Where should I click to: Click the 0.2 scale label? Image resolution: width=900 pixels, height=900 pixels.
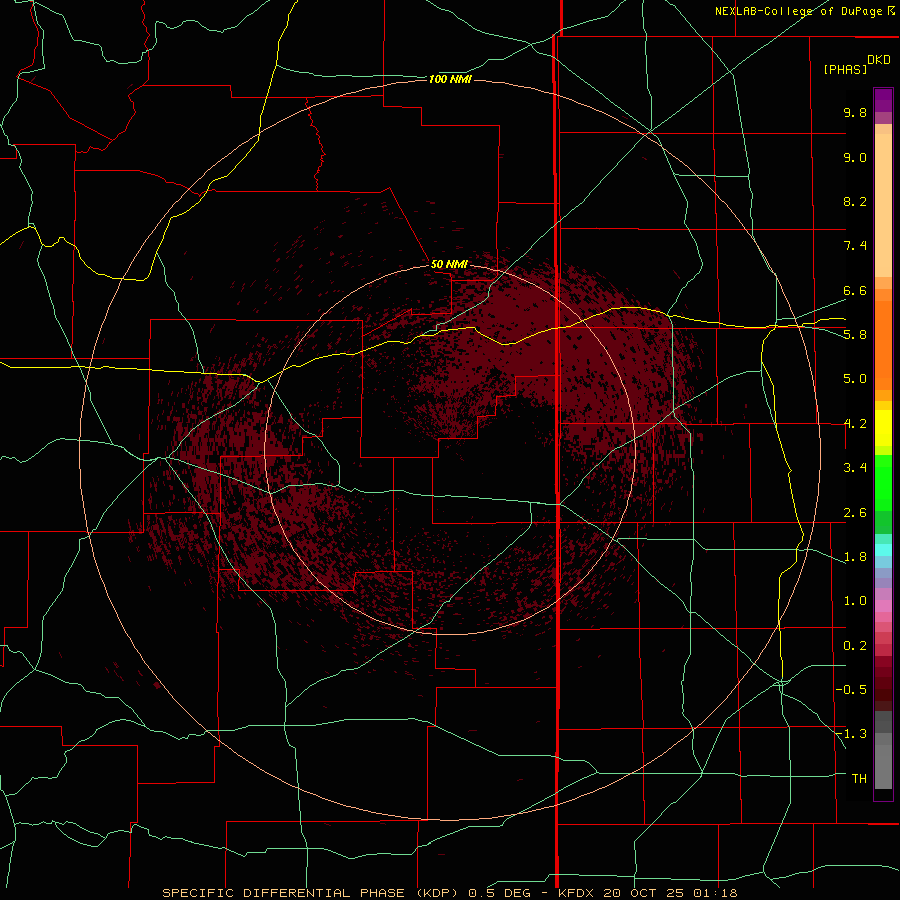point(855,646)
